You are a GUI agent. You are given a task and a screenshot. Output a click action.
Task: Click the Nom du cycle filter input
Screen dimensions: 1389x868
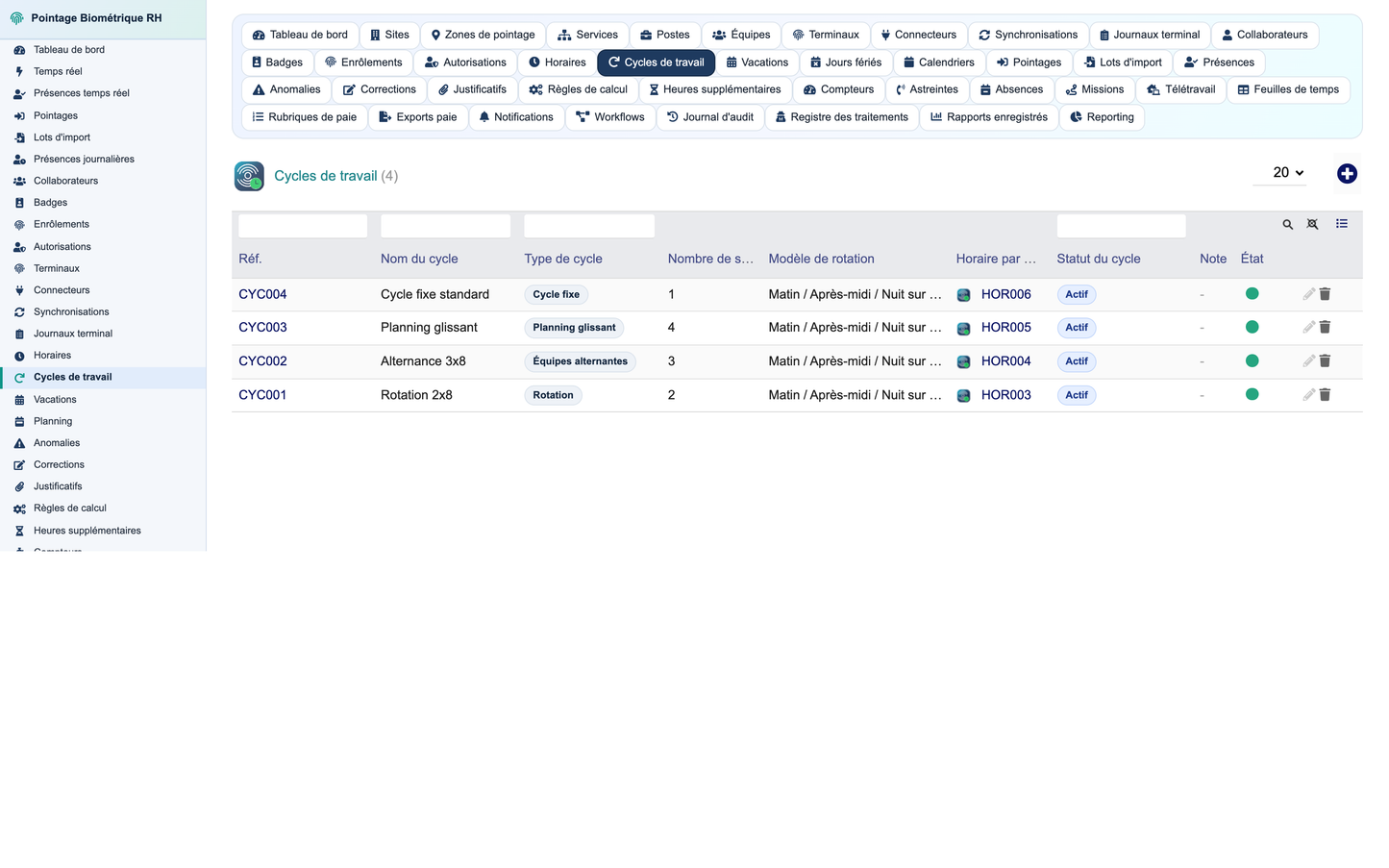tap(445, 226)
